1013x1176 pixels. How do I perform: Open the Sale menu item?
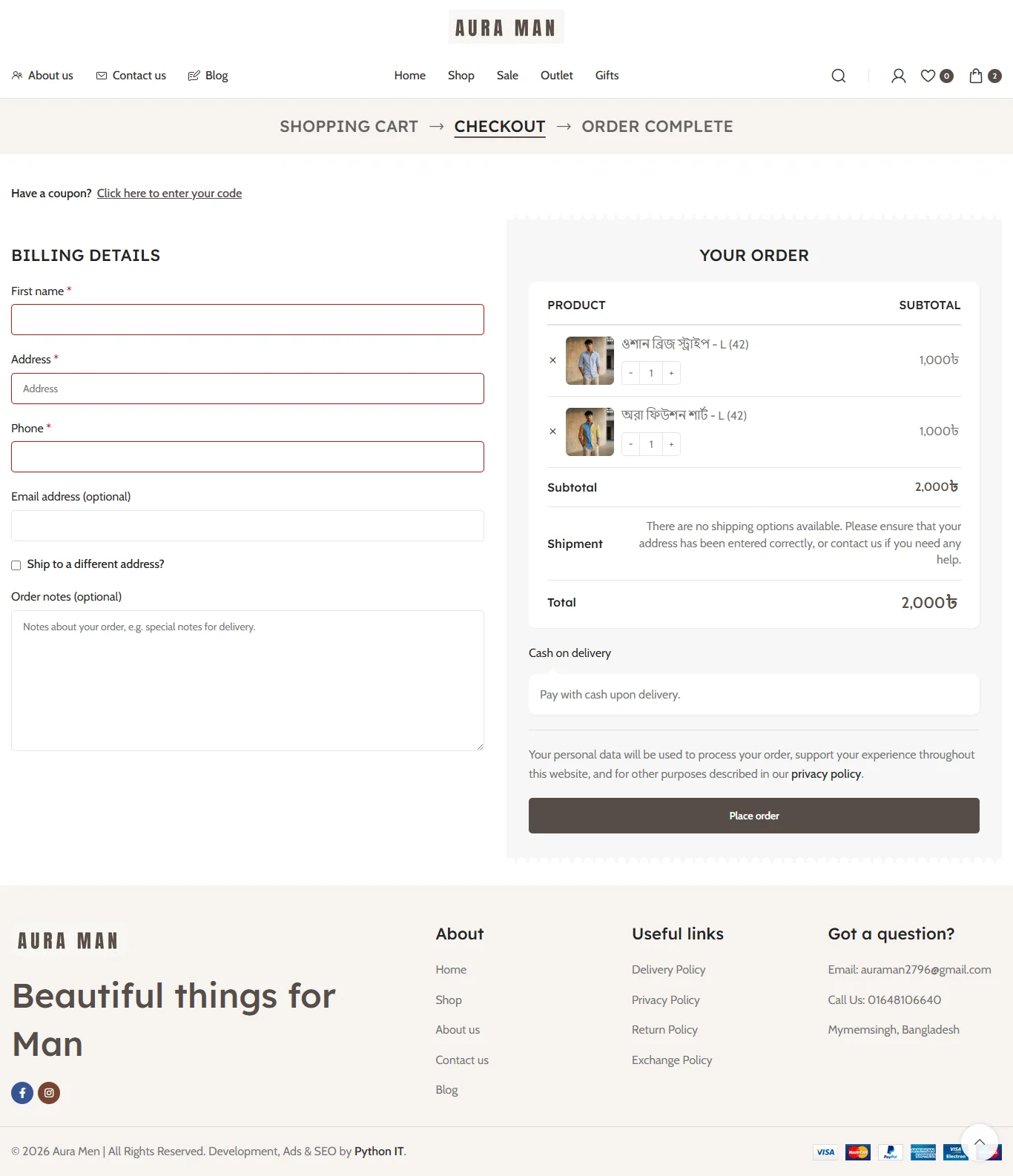(x=507, y=76)
